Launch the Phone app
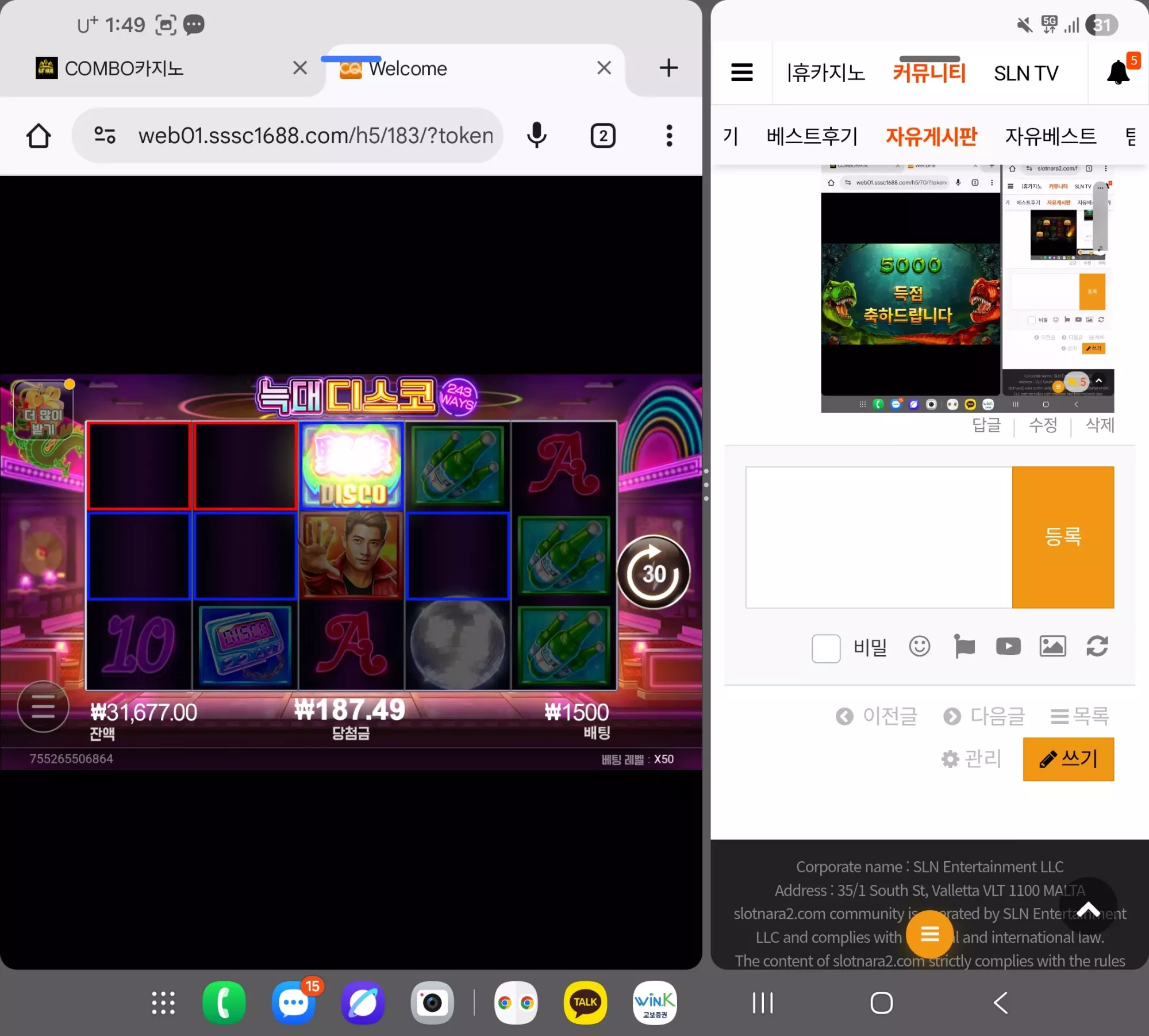The width and height of the screenshot is (1149, 1036). point(224,1003)
